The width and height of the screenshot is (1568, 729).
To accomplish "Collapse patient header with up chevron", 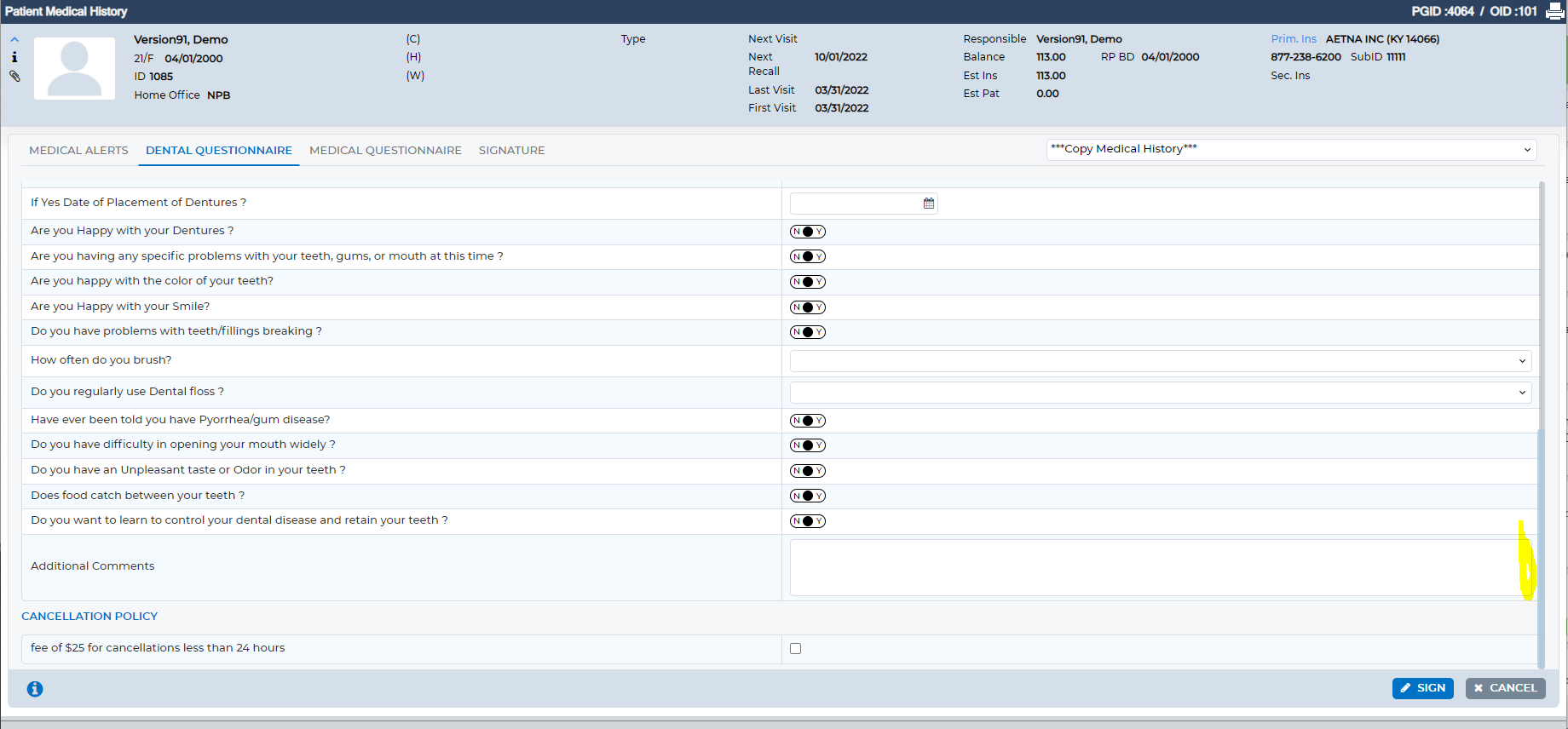I will [x=14, y=40].
